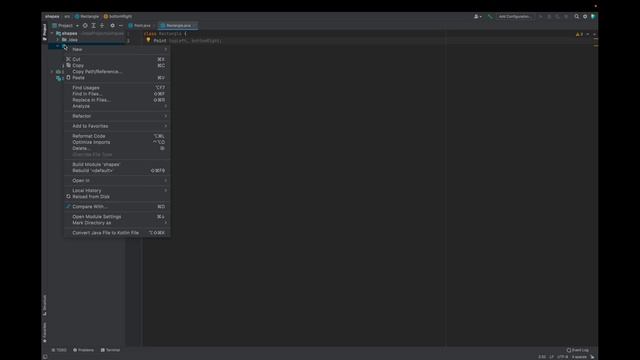Click the bottomRight breadcrumb in navigation bar
Viewport: 640px width, 360px height.
[x=118, y=17]
